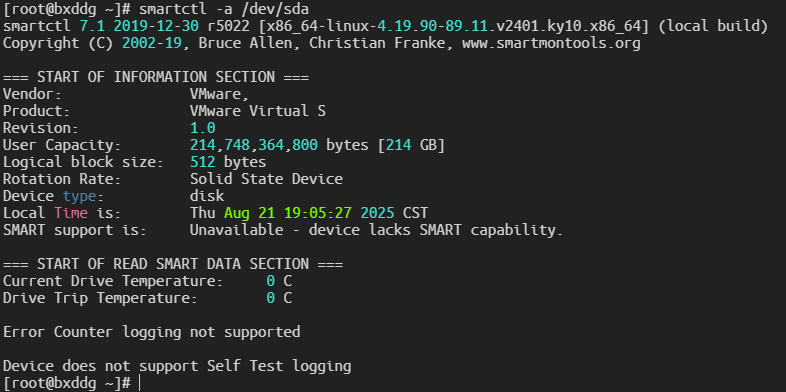Click the cursor at the final shell prompt

[x=139, y=383]
